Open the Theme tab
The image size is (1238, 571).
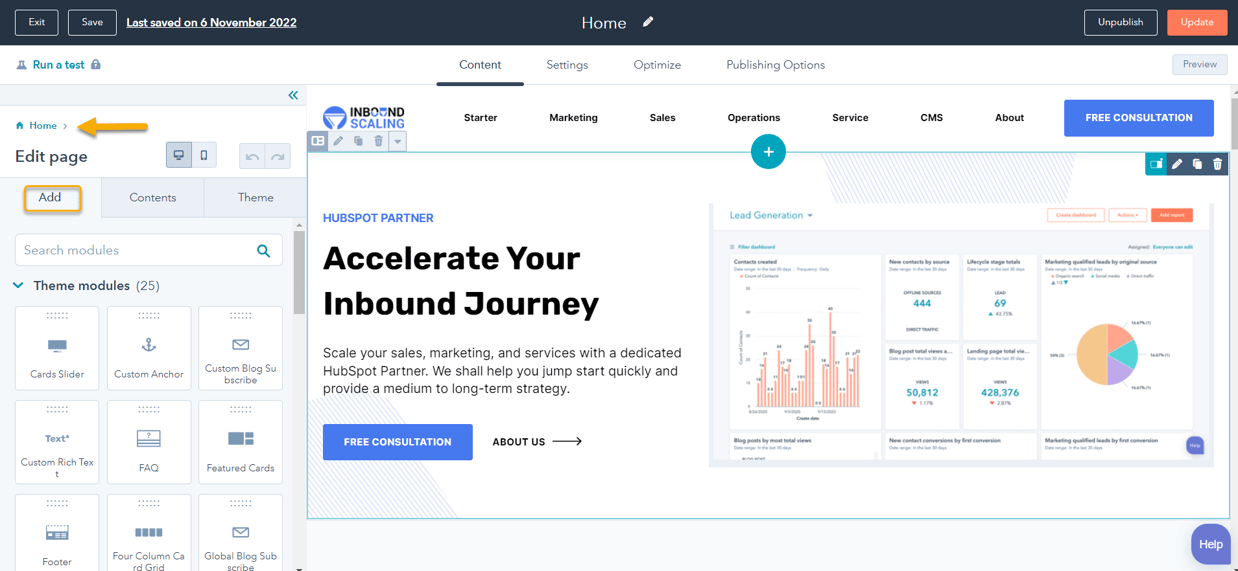(x=256, y=198)
